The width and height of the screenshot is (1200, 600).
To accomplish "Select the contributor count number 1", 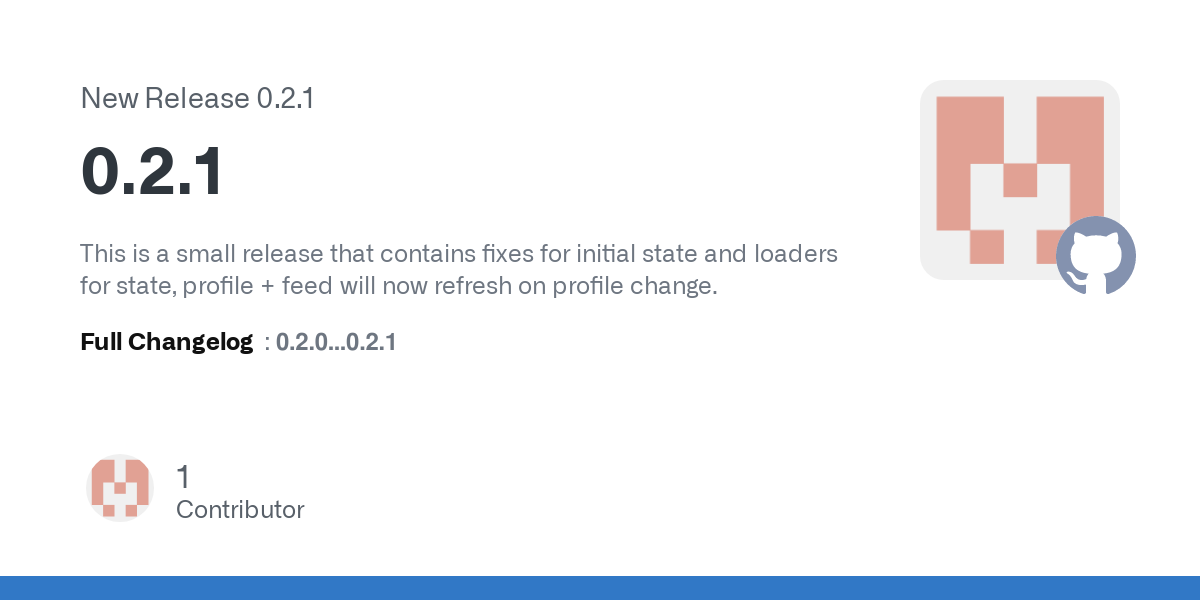I will click(183, 477).
